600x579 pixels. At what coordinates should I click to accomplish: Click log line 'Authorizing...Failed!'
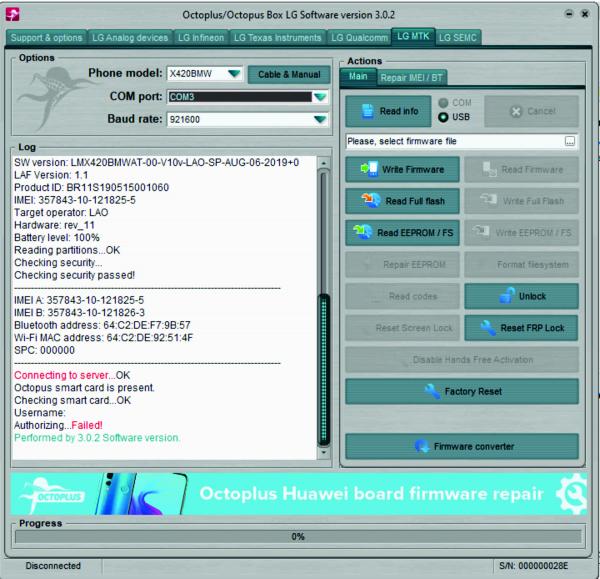tap(58, 425)
